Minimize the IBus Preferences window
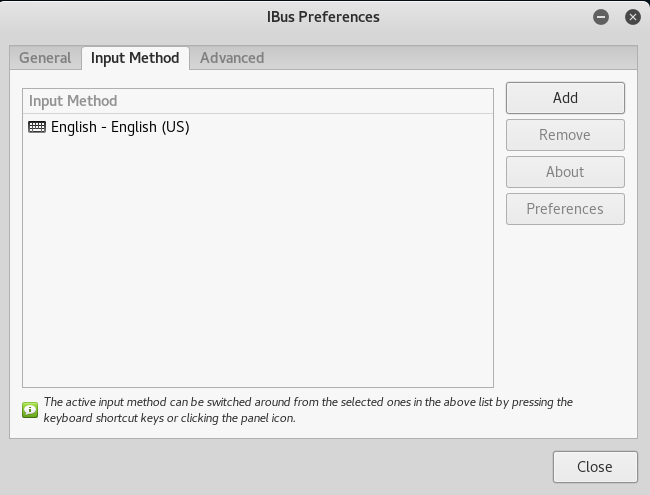This screenshot has width=650, height=495. pyautogui.click(x=601, y=17)
